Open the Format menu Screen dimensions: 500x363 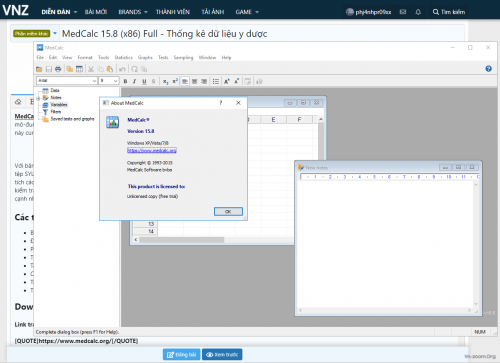[x=85, y=58]
